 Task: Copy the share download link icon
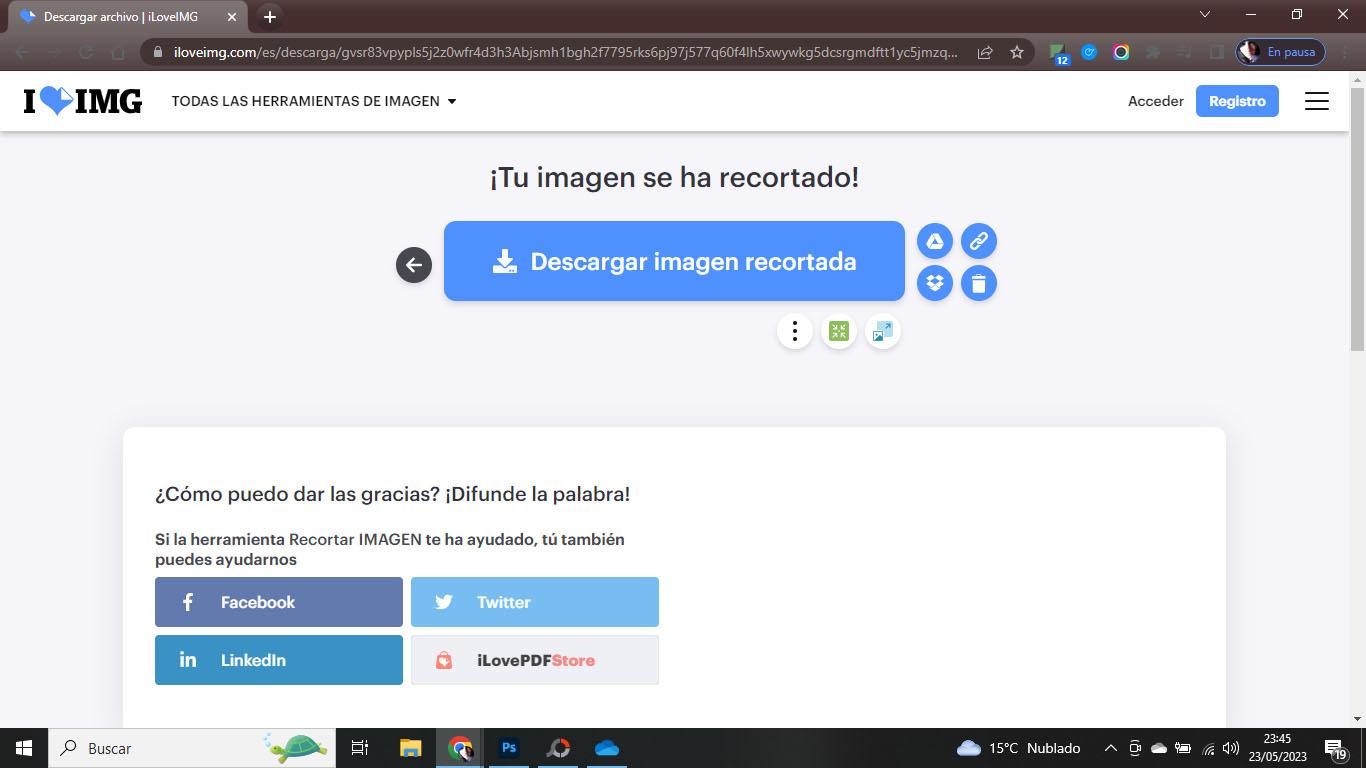click(x=979, y=241)
